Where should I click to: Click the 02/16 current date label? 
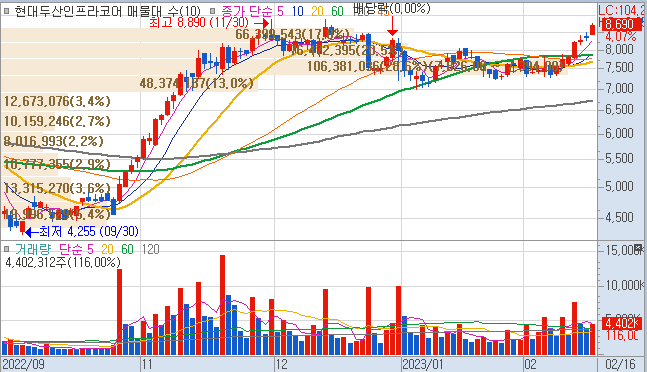point(621,365)
